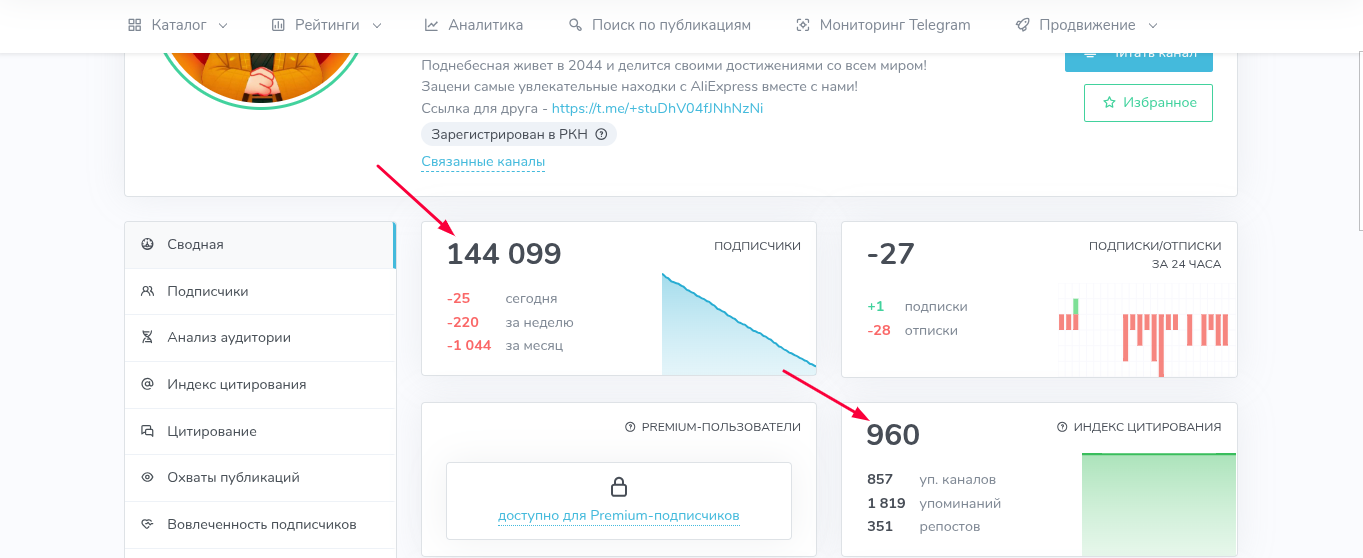Click the Избранное button

(1148, 103)
